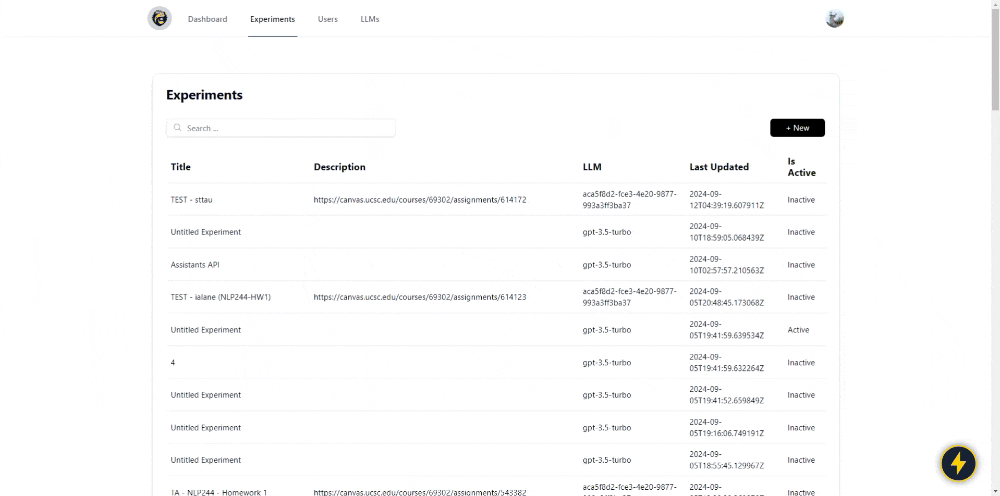Click the Active status of Untitled Experiment
This screenshot has height=496, width=1000.
pos(798,330)
